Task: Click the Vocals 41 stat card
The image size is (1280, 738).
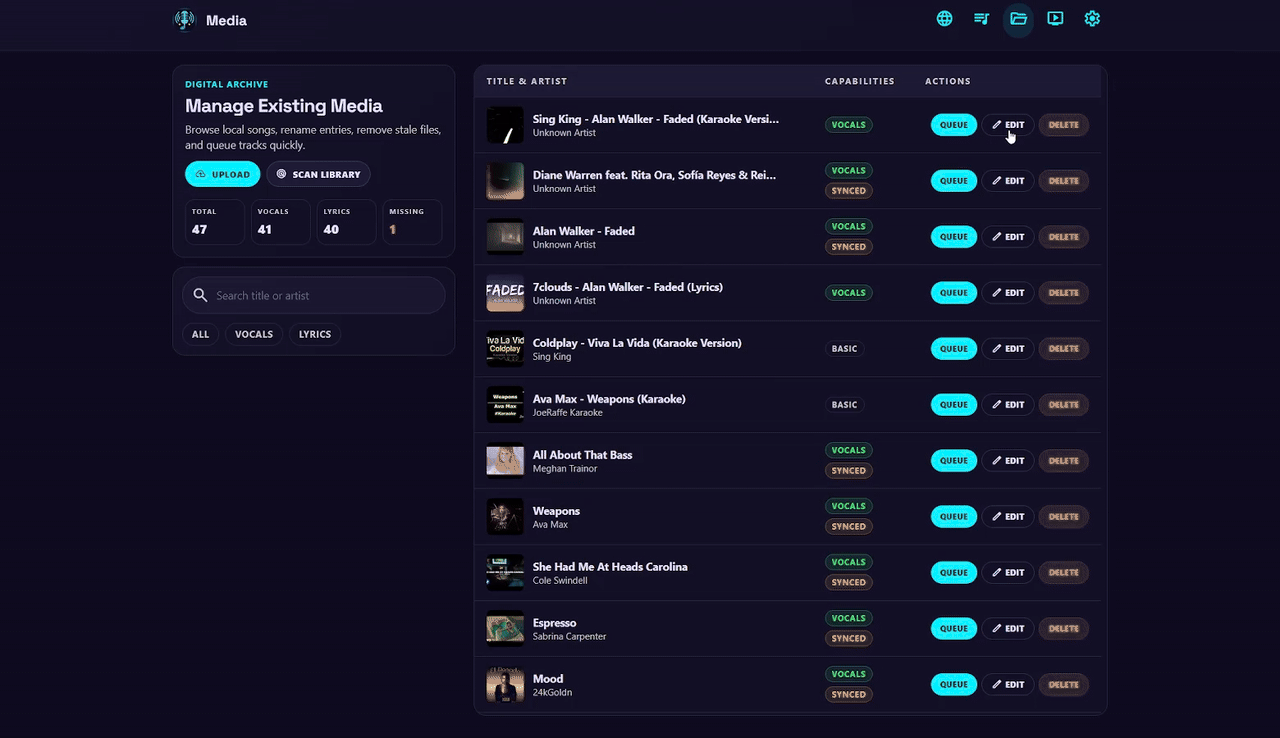Action: (x=281, y=222)
